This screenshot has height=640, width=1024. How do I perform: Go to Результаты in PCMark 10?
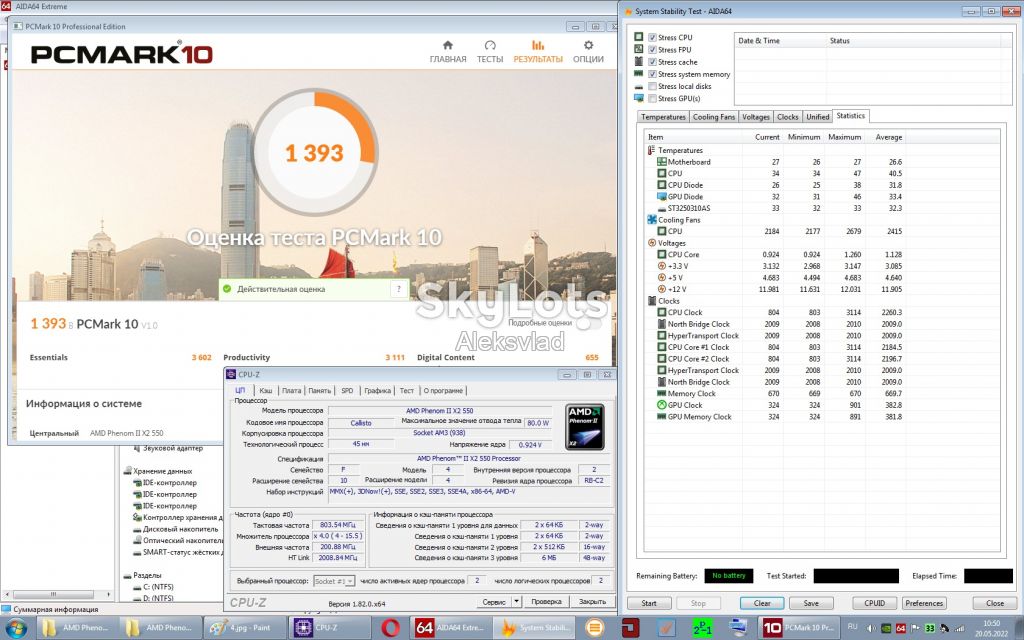pos(537,52)
